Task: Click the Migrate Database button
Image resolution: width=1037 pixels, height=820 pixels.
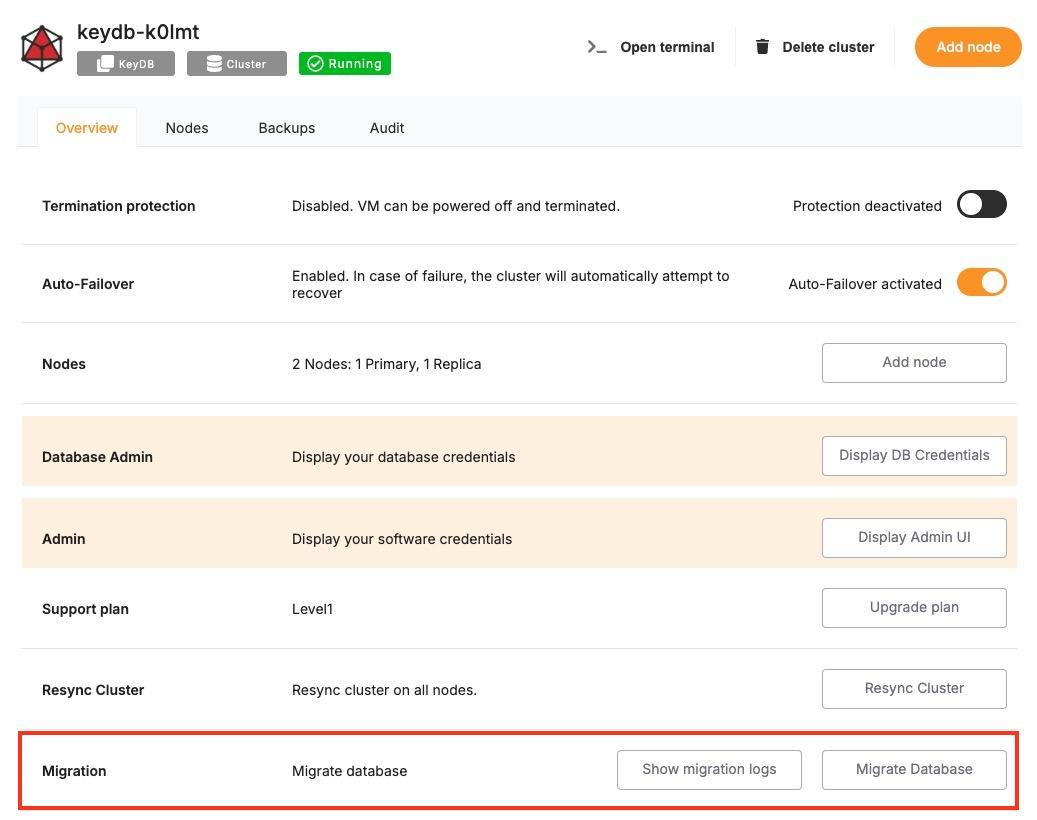Action: coord(913,769)
